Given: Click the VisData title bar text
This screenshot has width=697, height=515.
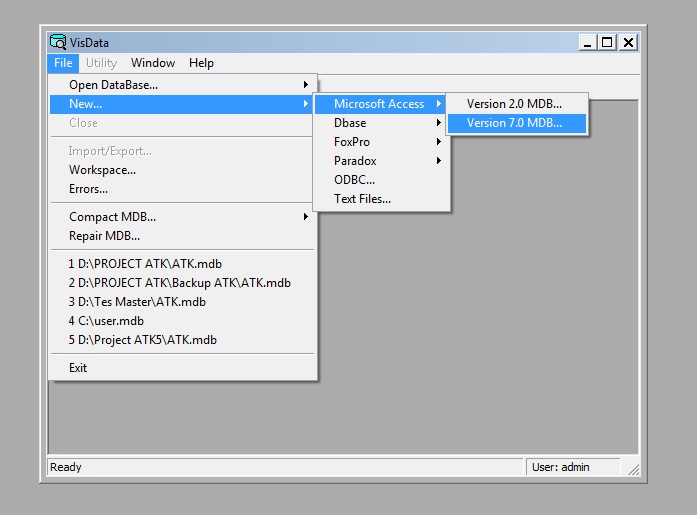Looking at the screenshot, I should [89, 43].
